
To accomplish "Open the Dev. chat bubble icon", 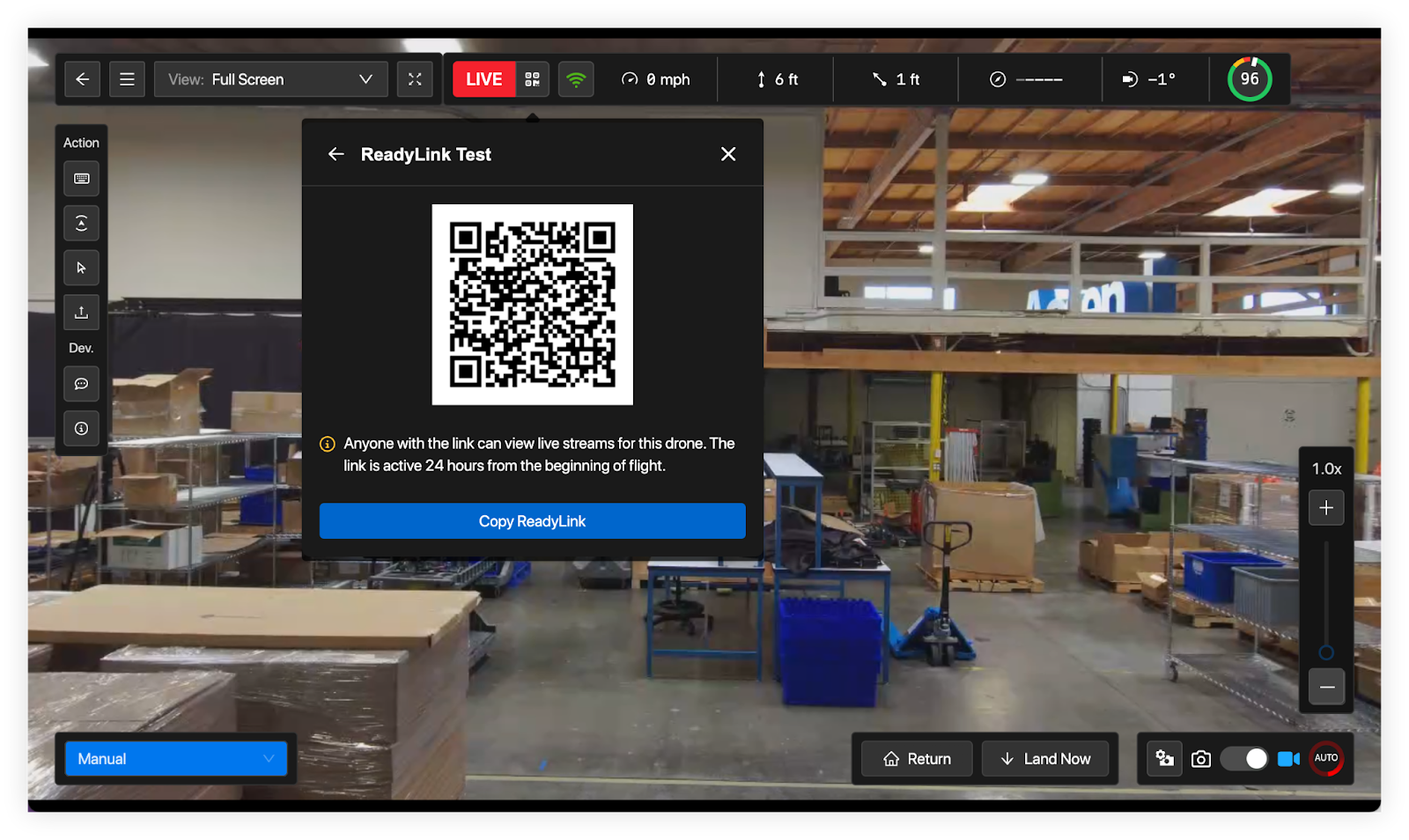I will 81,384.
